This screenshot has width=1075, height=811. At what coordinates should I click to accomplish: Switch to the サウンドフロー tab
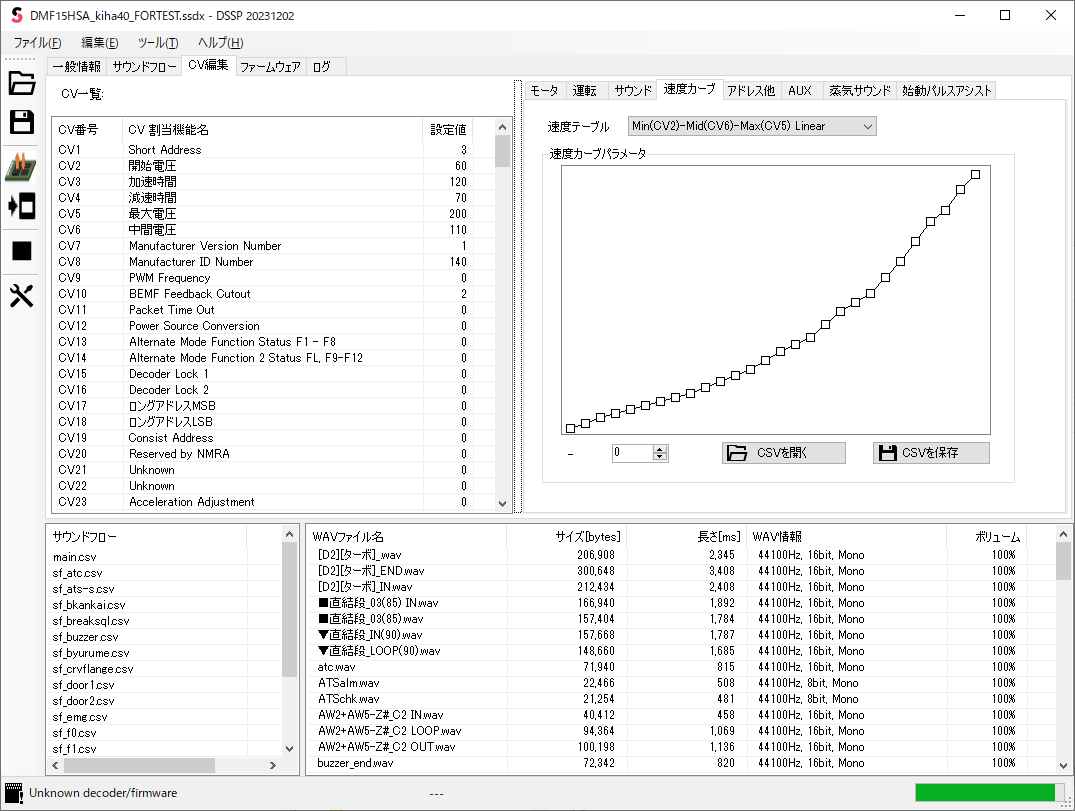click(x=144, y=66)
